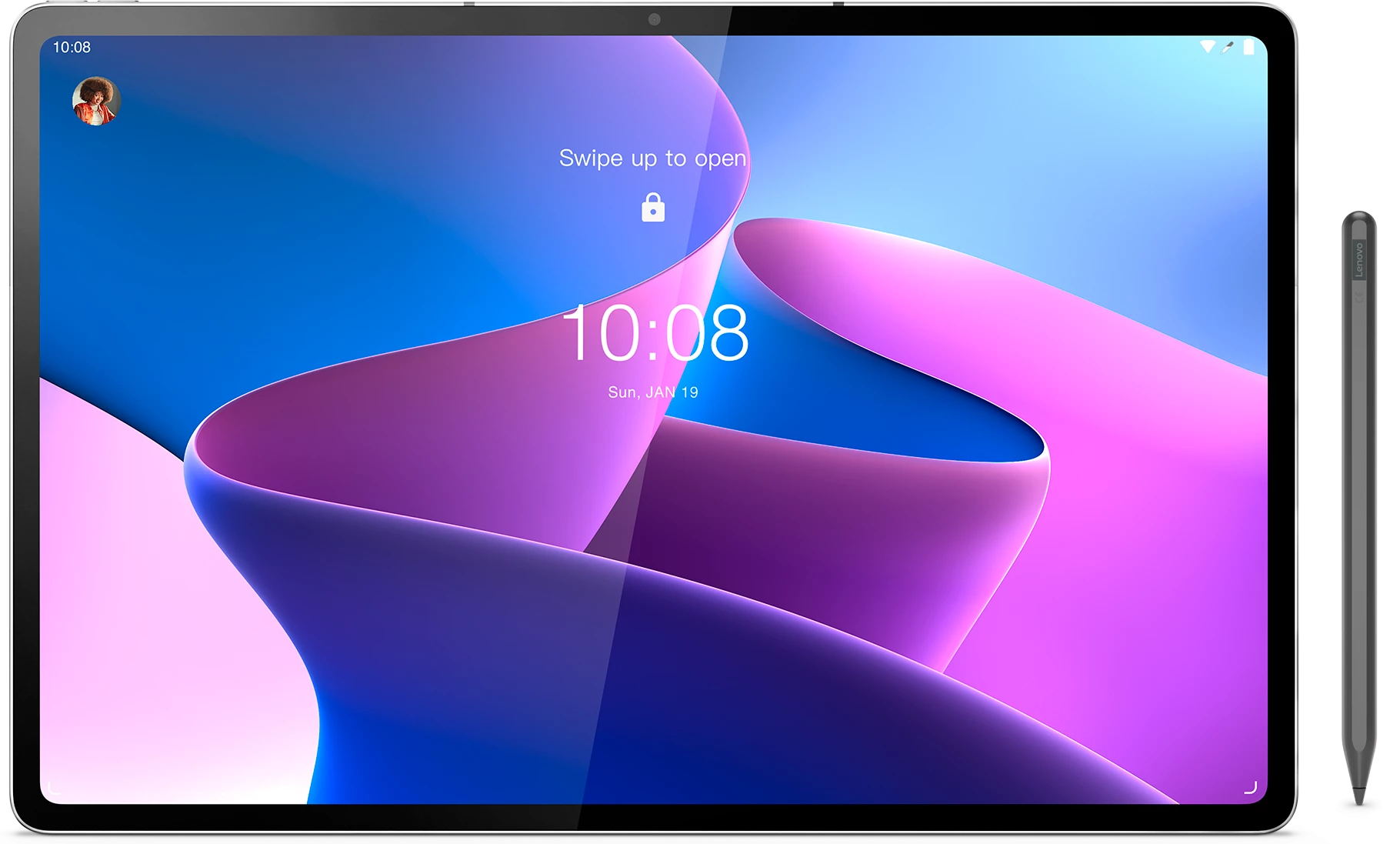Image resolution: width=1400 pixels, height=844 pixels.
Task: Tap the stylus pen status bar icon
Action: [1228, 47]
